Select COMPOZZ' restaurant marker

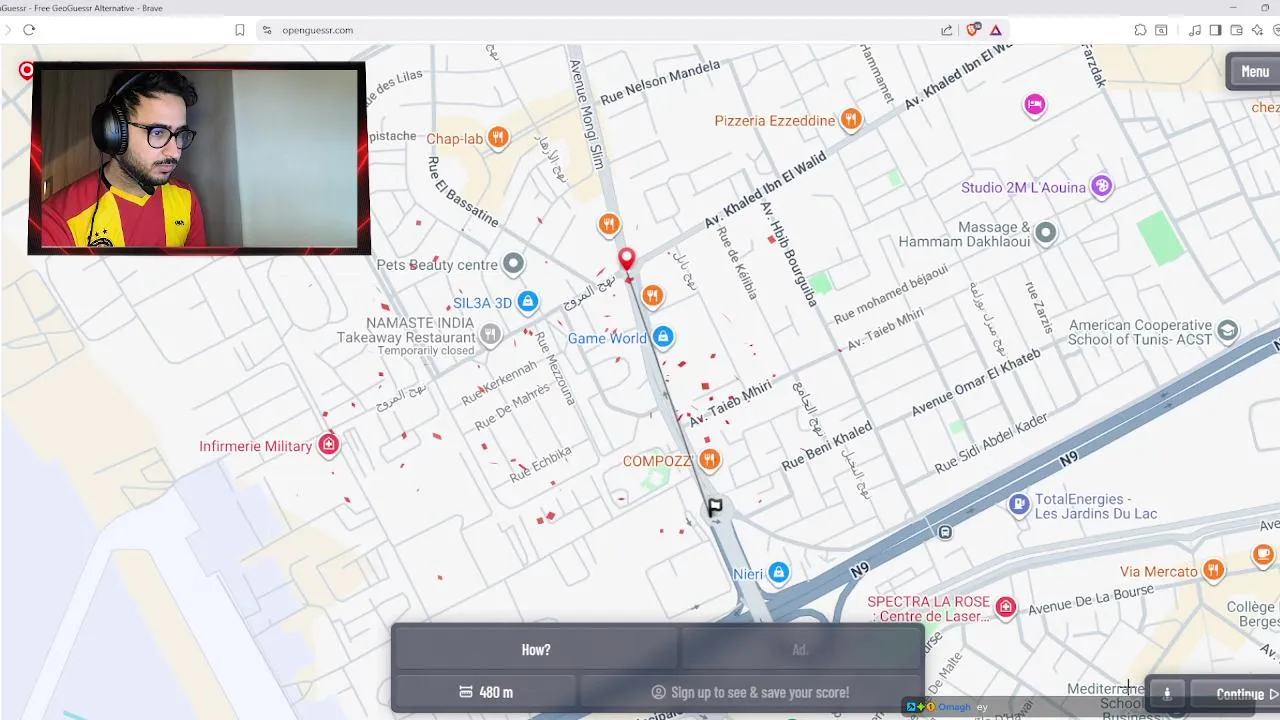click(709, 460)
